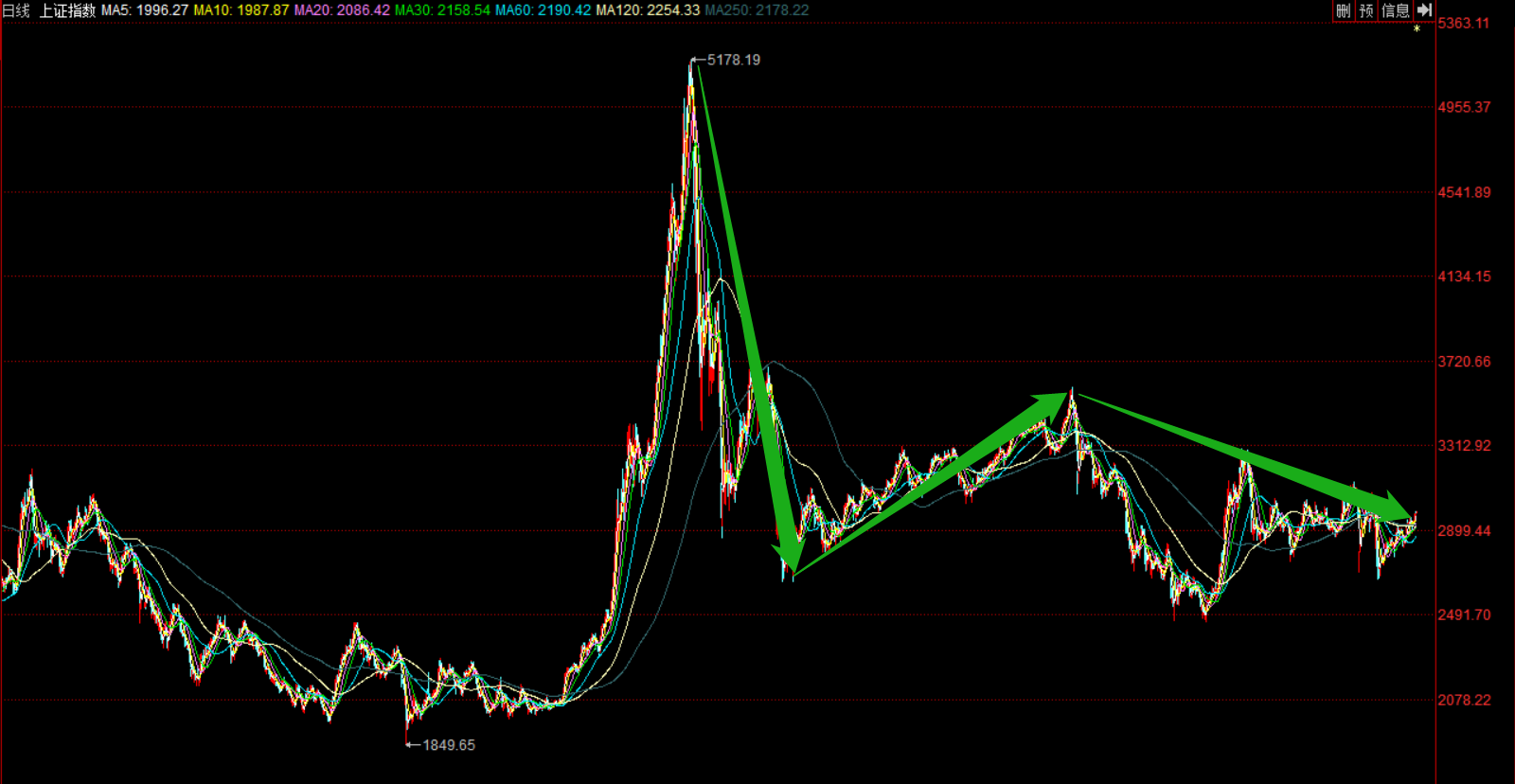Click the 5363.11 price axis value

point(1464,24)
